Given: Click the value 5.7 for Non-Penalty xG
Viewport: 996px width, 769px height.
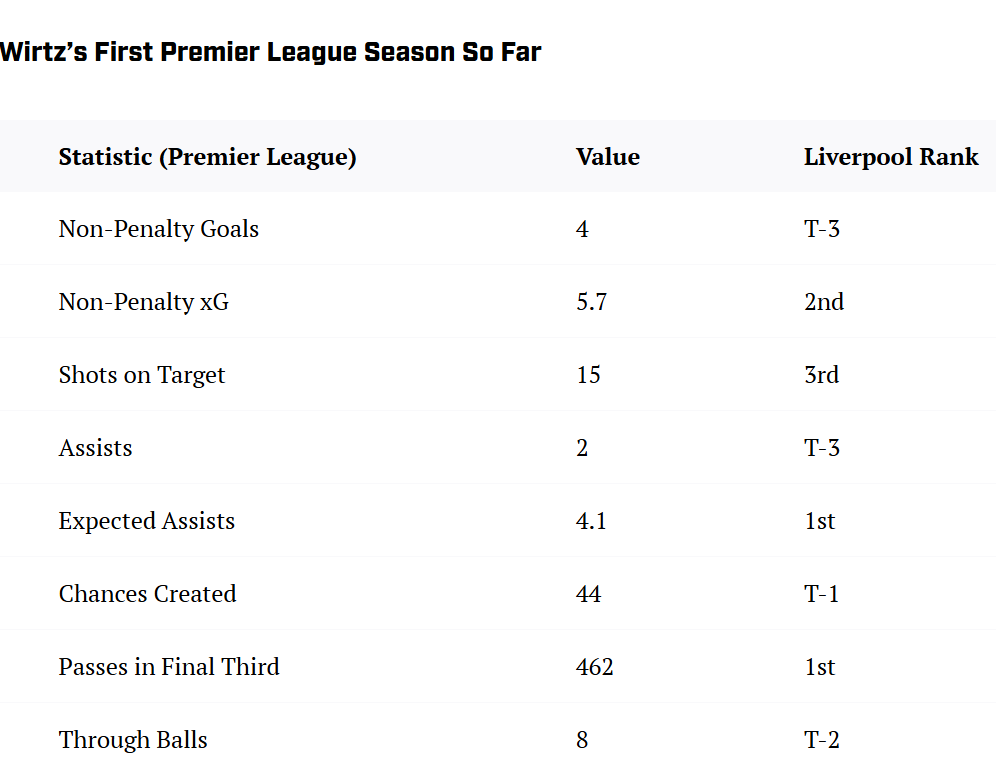Looking at the screenshot, I should pyautogui.click(x=592, y=302).
